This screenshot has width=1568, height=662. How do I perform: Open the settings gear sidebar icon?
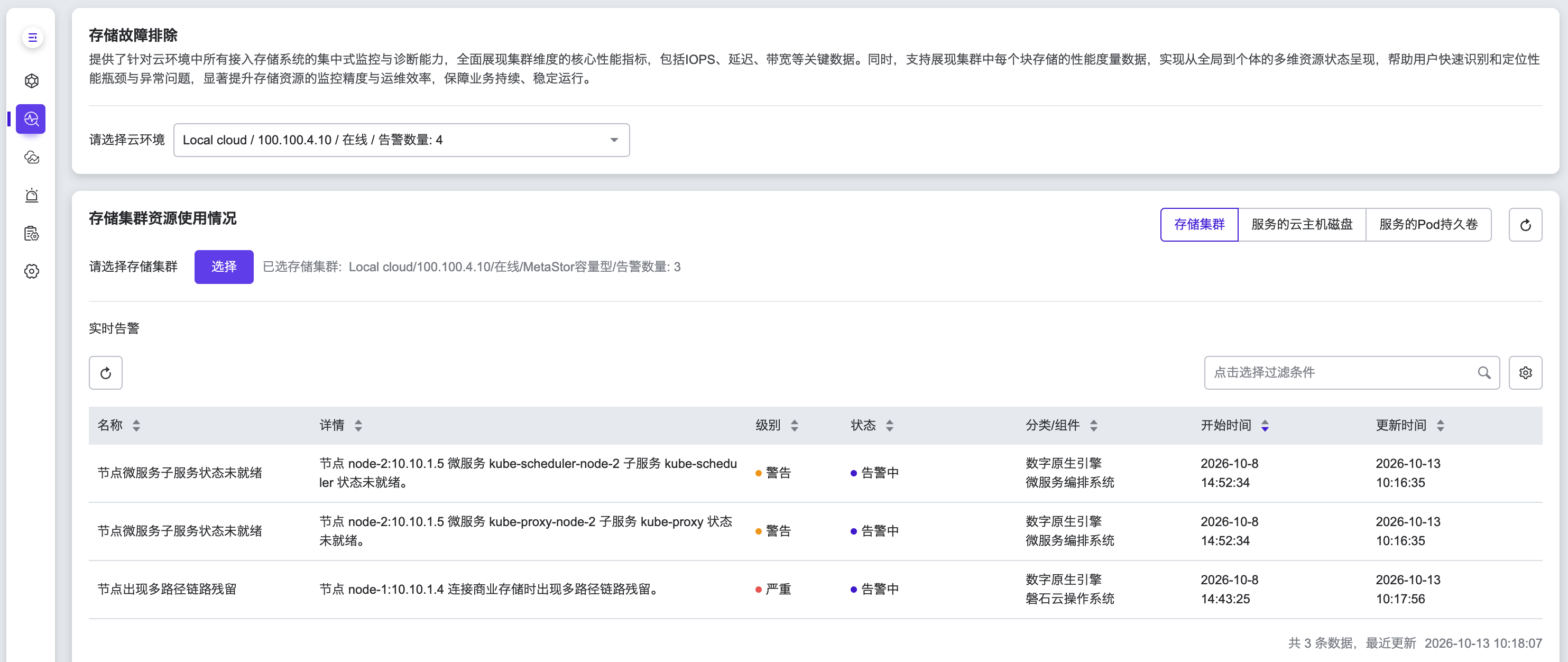click(x=32, y=271)
